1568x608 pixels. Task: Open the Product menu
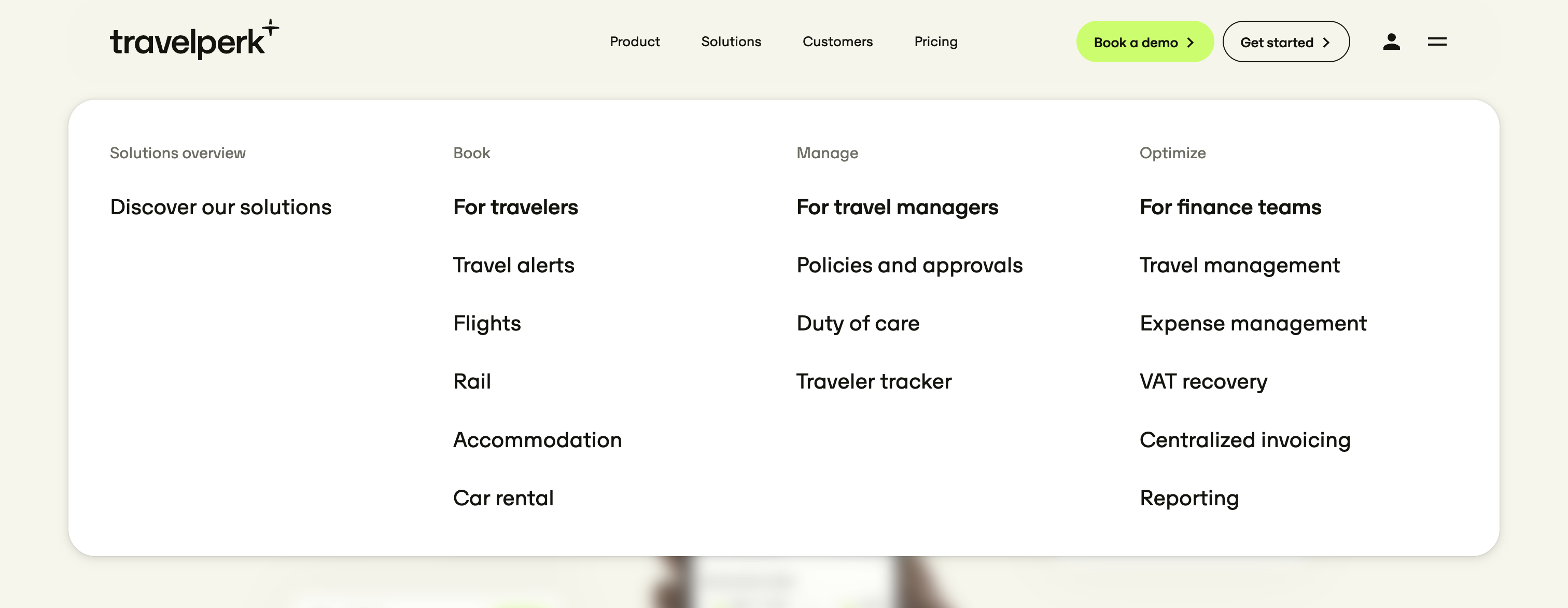tap(634, 42)
